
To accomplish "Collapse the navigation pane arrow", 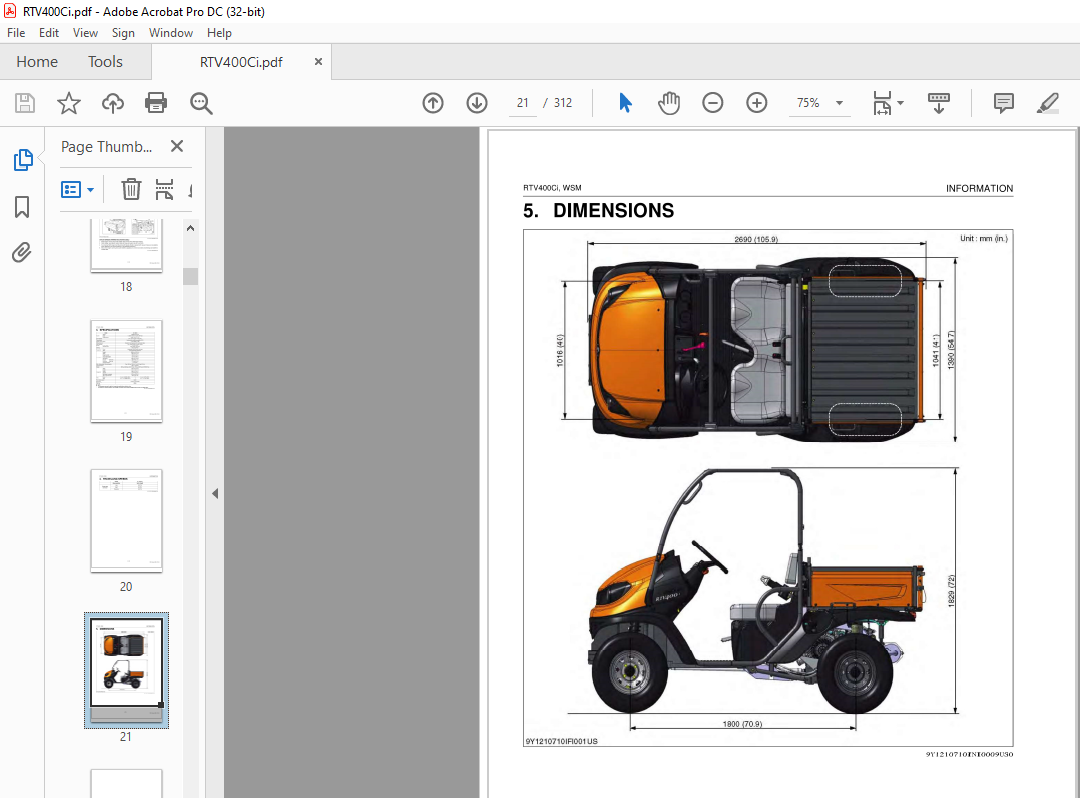I will 215,493.
